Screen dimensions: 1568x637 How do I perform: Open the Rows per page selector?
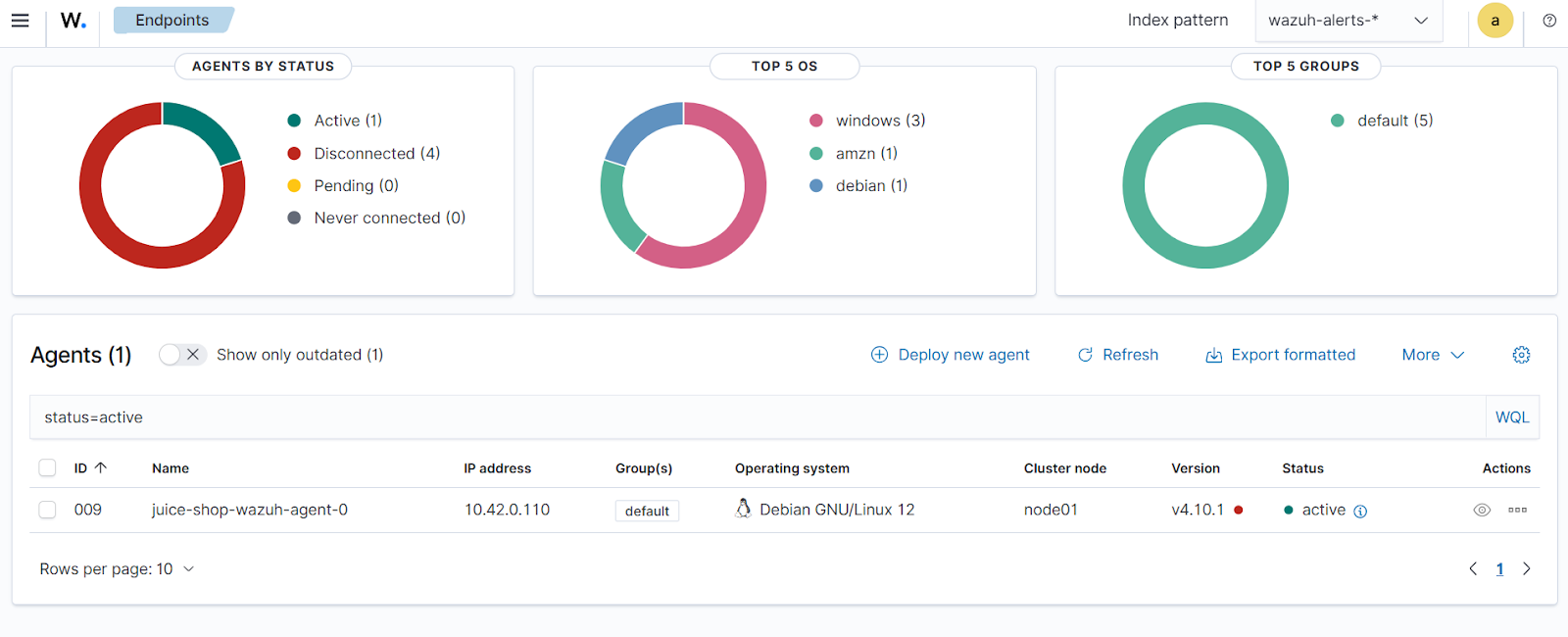(117, 569)
